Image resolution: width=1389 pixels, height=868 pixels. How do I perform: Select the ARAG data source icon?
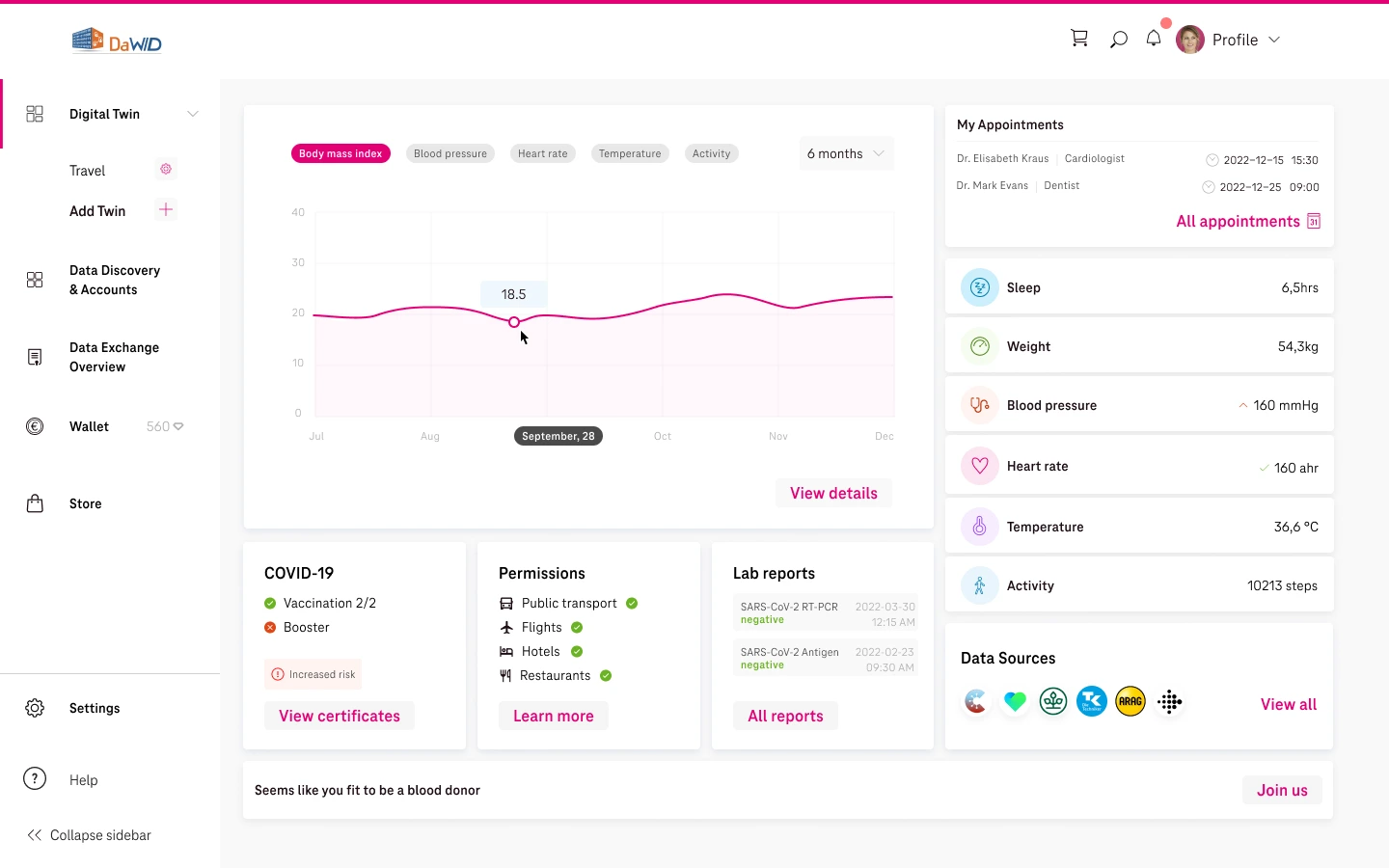coord(1130,702)
